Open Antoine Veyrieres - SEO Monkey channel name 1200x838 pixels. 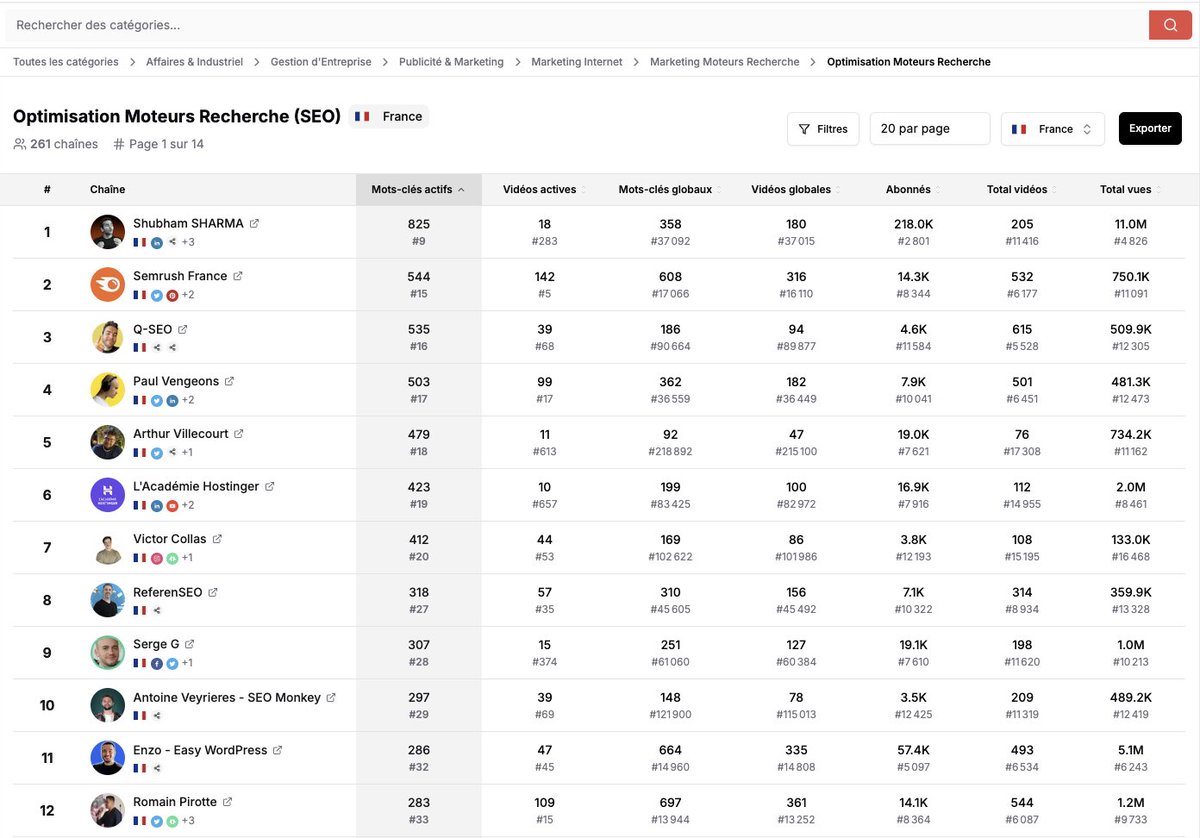click(x=227, y=697)
